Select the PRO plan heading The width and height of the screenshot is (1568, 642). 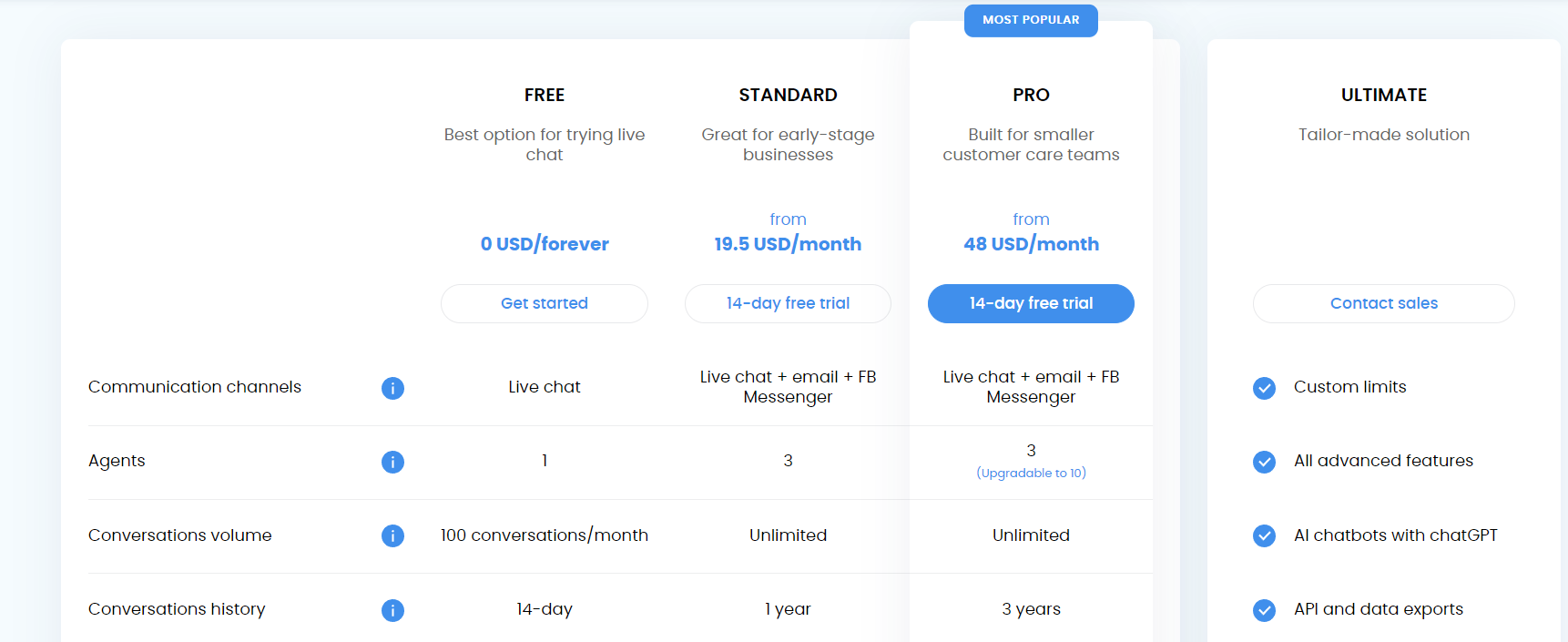[1031, 95]
